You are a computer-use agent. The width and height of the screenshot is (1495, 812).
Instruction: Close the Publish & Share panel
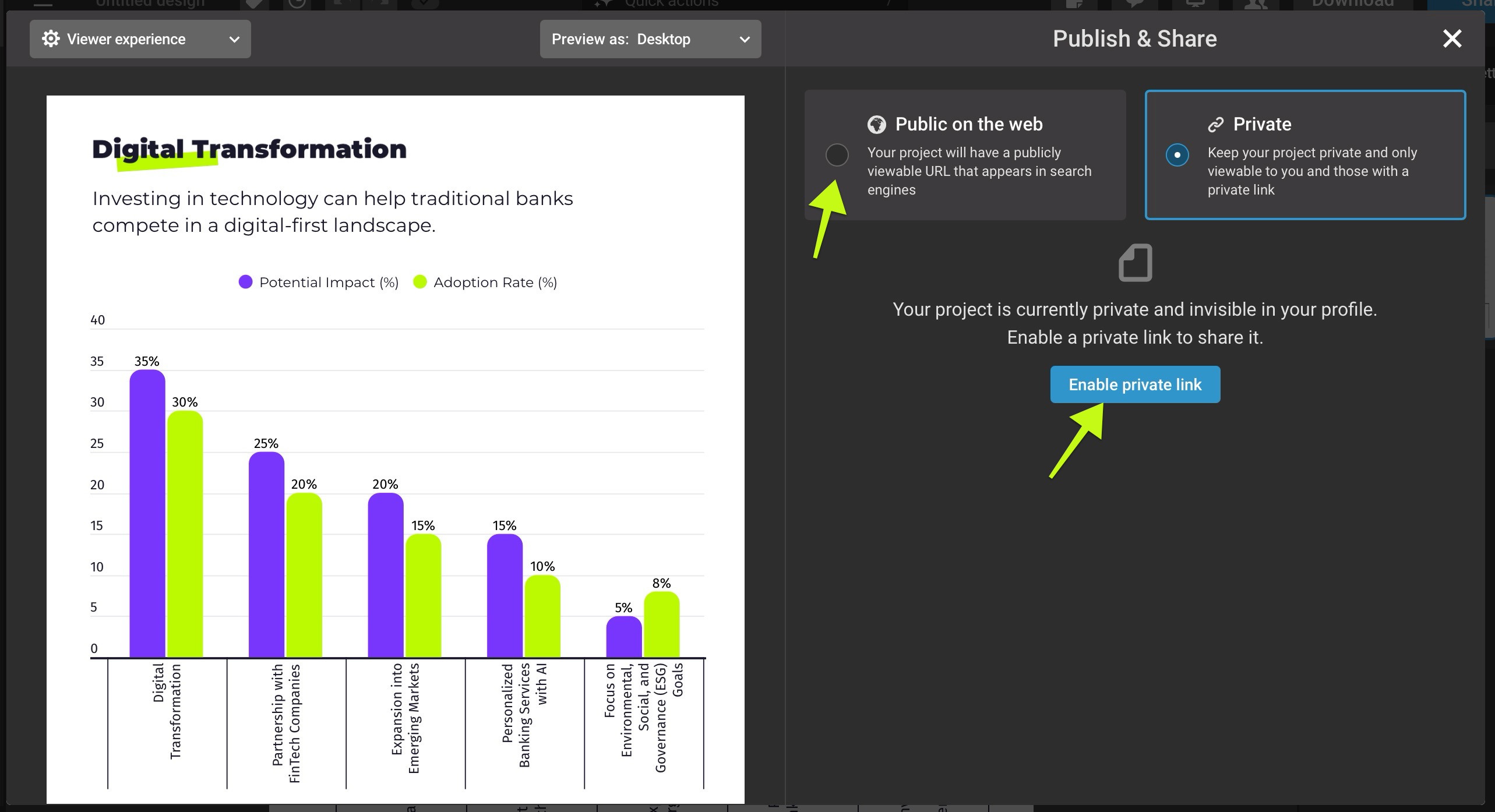pos(1452,39)
